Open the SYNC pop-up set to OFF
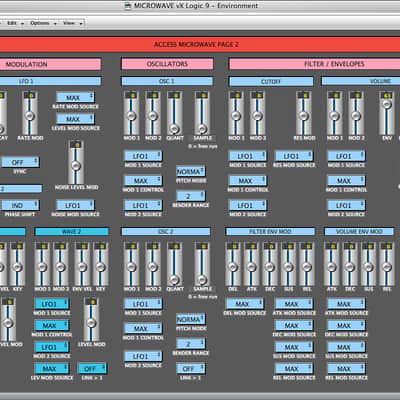 [x=20, y=162]
